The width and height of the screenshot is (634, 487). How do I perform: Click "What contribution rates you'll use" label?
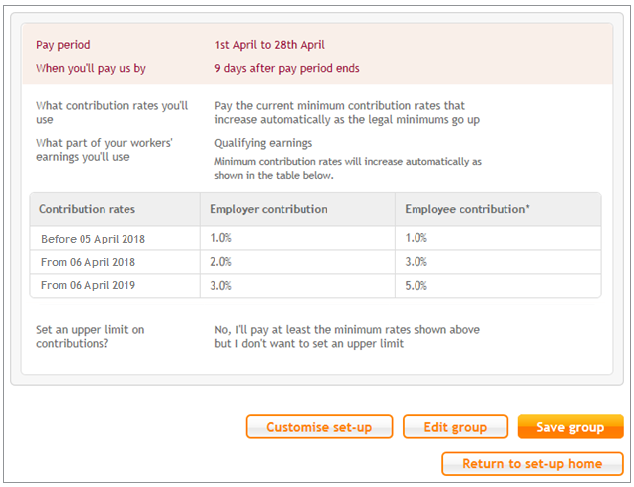(x=111, y=112)
